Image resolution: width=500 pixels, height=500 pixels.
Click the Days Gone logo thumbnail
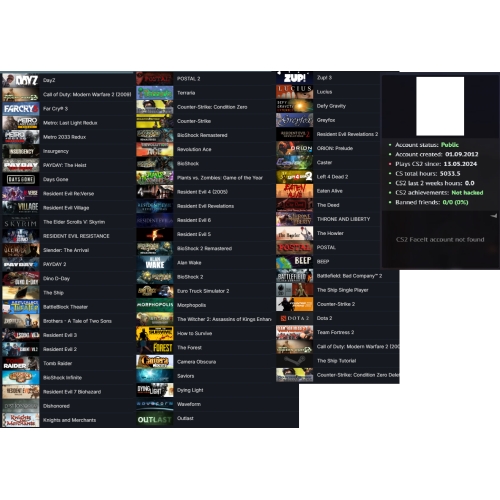(21, 179)
